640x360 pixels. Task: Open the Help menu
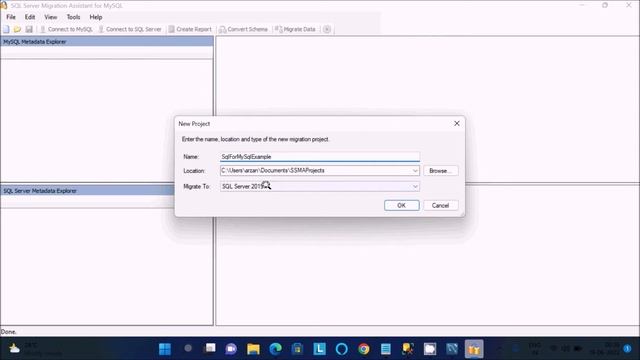96,17
